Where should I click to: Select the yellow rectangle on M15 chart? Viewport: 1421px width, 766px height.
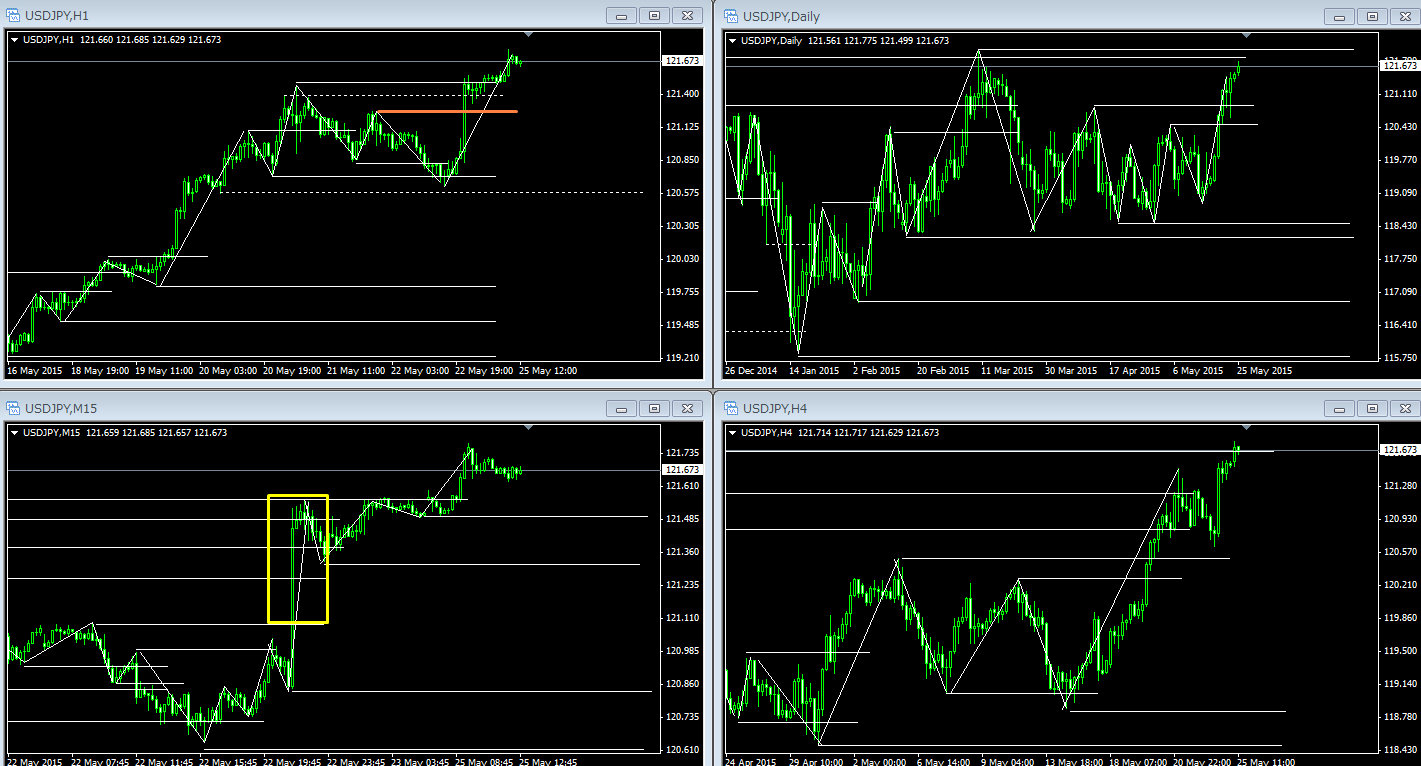[269, 560]
